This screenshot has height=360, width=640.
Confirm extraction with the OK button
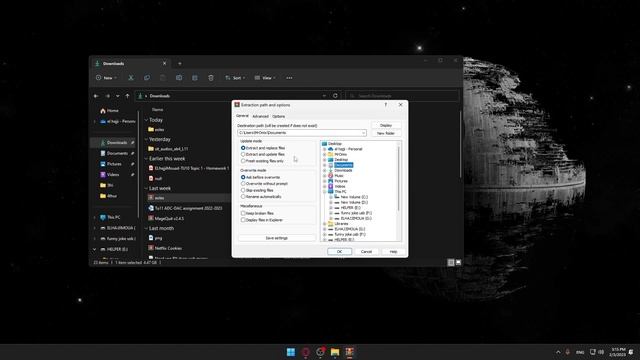[x=340, y=251]
